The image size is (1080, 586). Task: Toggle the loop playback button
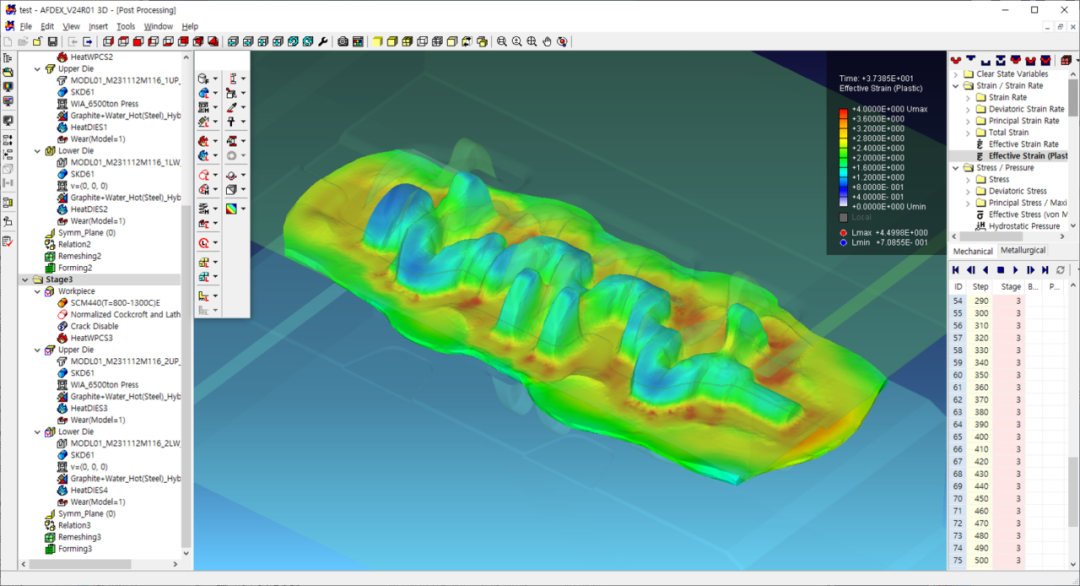(x=1061, y=271)
